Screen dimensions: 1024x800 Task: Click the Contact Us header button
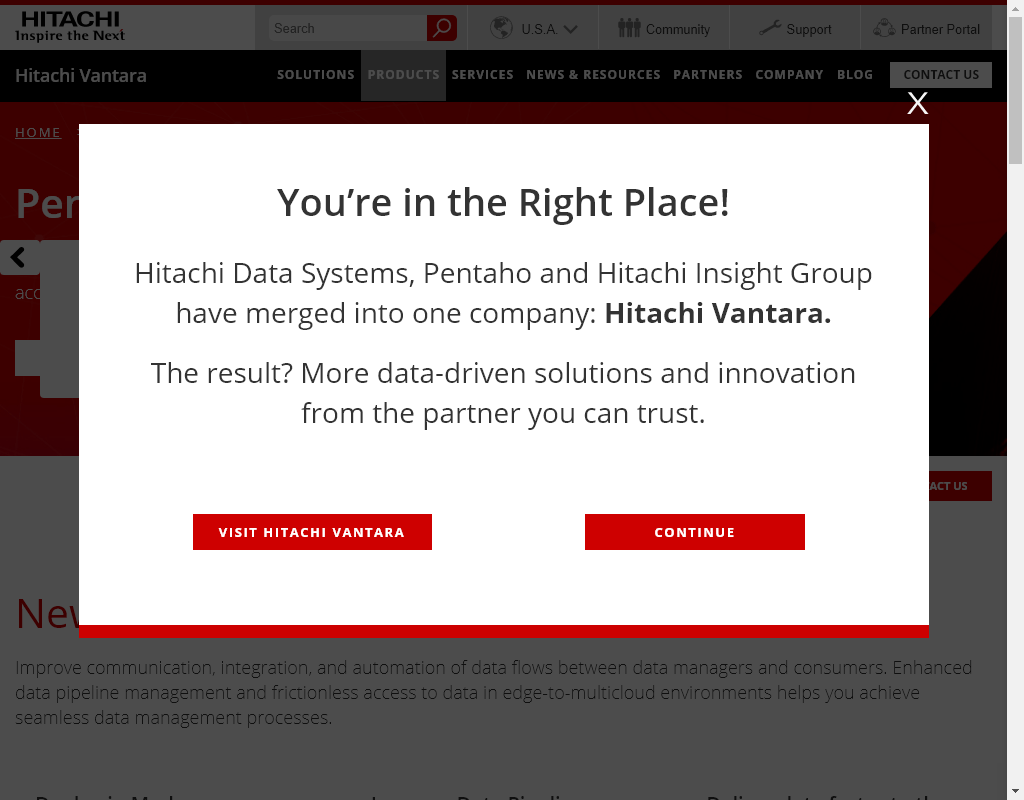point(941,75)
